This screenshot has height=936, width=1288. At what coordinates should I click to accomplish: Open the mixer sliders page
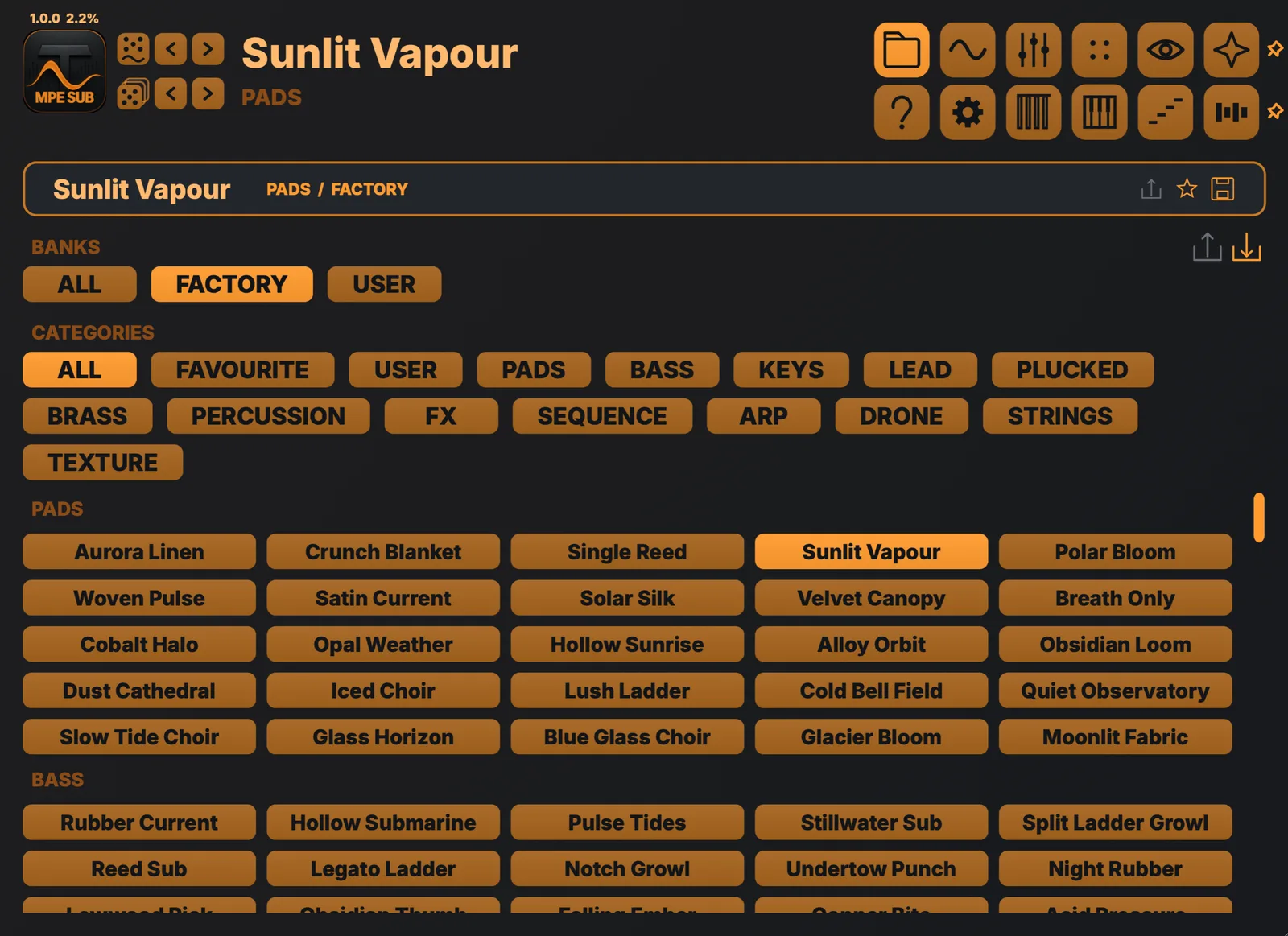pos(1034,50)
